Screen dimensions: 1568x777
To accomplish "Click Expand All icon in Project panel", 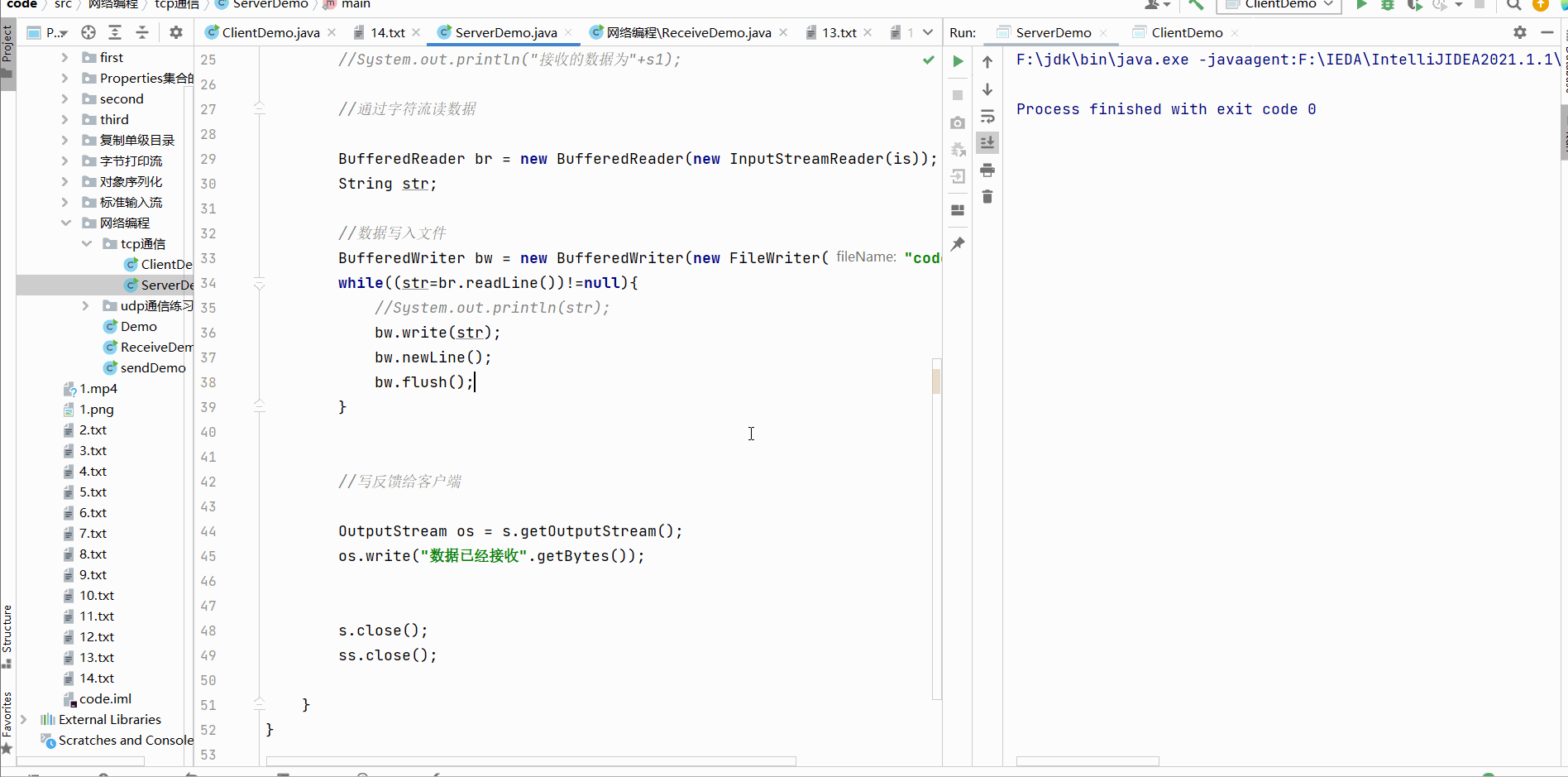I will click(115, 32).
